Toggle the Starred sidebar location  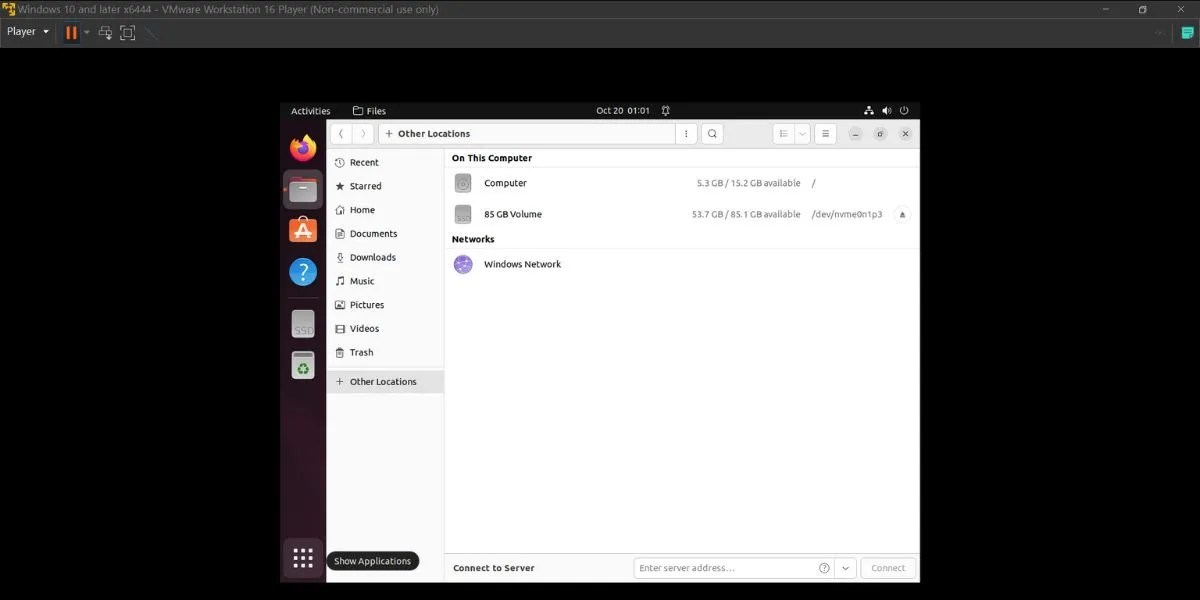pos(367,186)
